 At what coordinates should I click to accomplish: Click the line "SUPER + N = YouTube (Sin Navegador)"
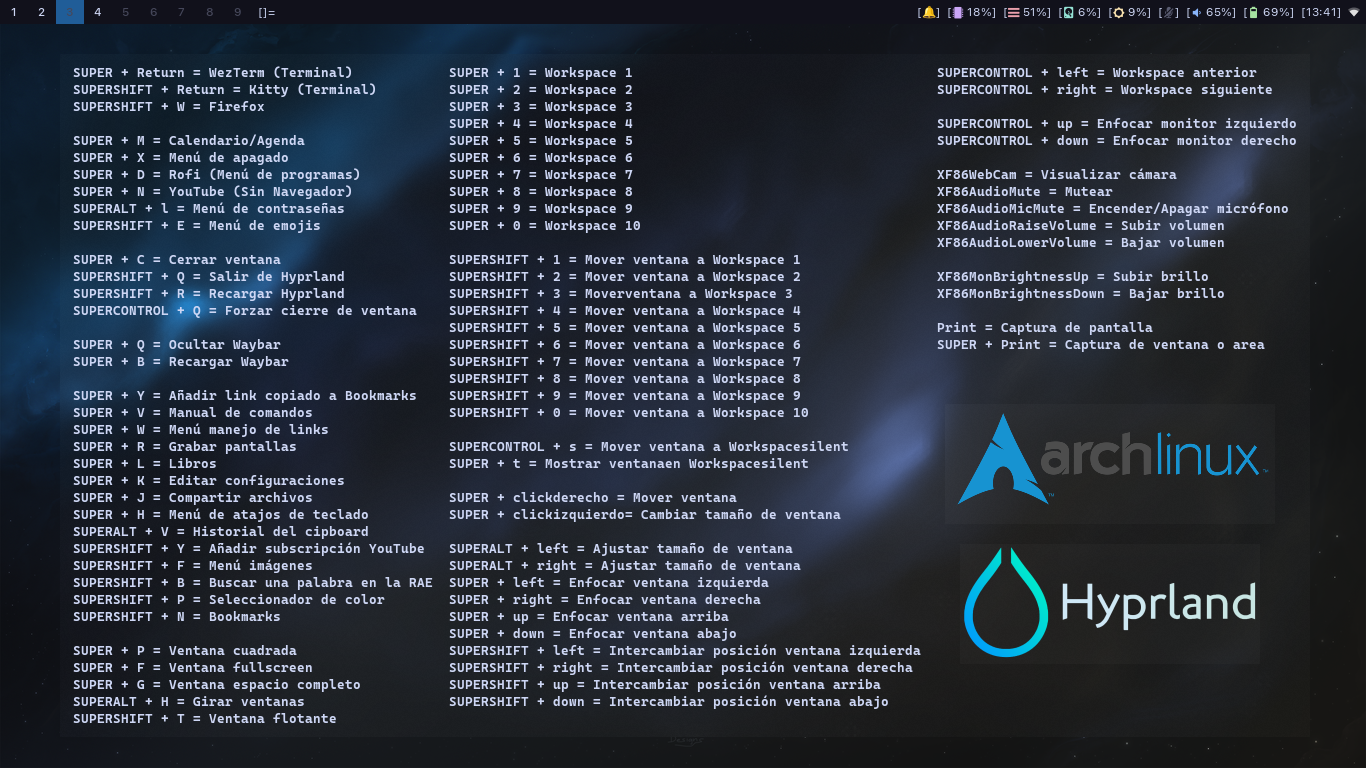click(x=213, y=192)
